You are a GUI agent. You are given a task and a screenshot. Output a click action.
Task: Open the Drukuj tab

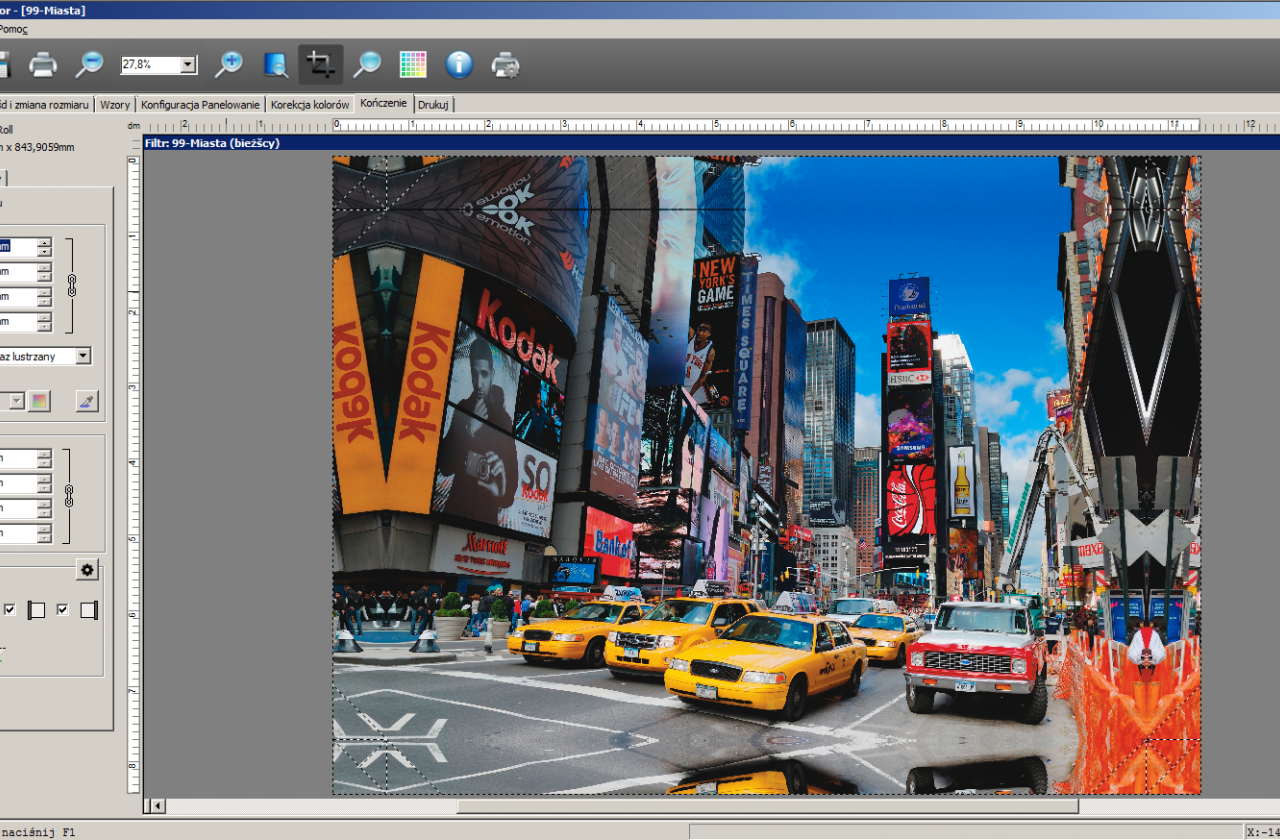(433, 104)
